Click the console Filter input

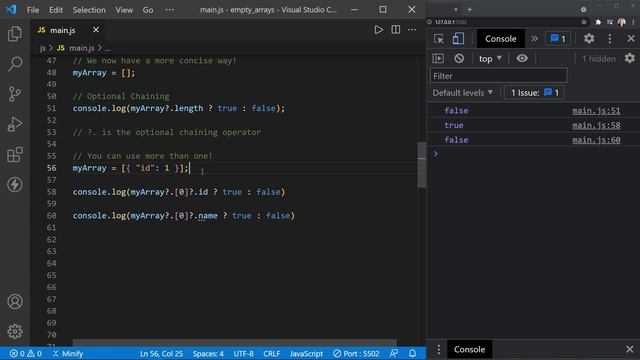click(498, 76)
